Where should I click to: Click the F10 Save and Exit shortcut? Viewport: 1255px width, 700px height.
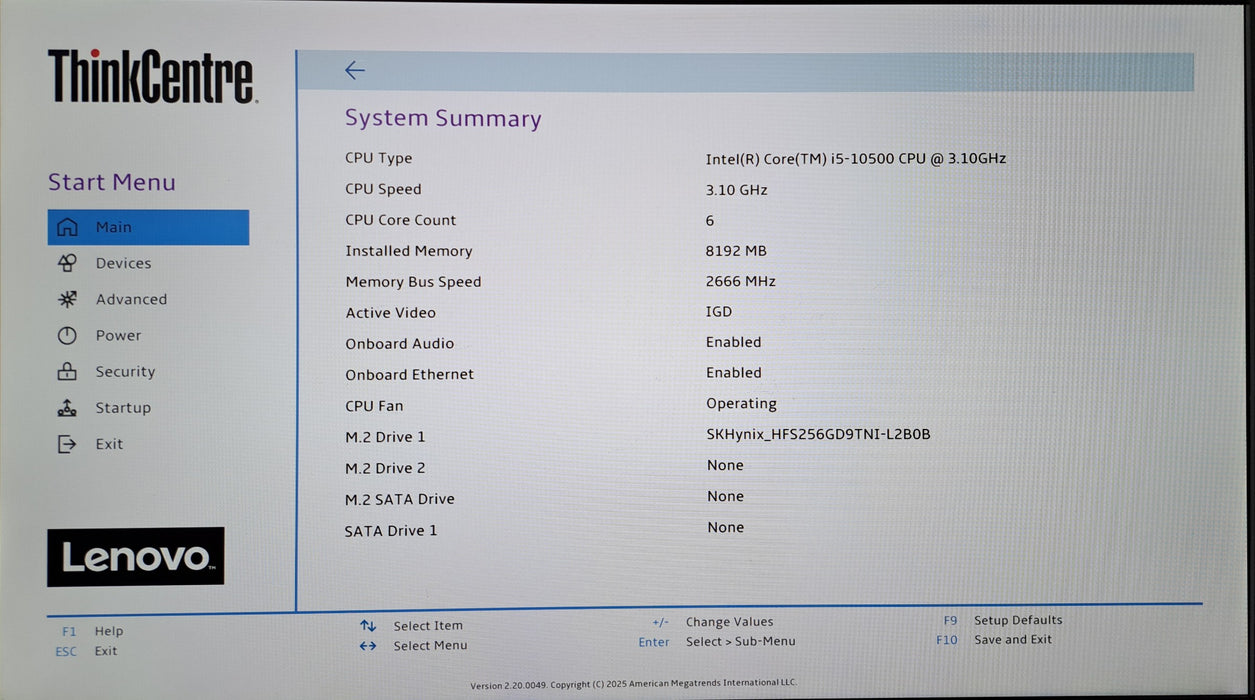pyautogui.click(x=994, y=640)
